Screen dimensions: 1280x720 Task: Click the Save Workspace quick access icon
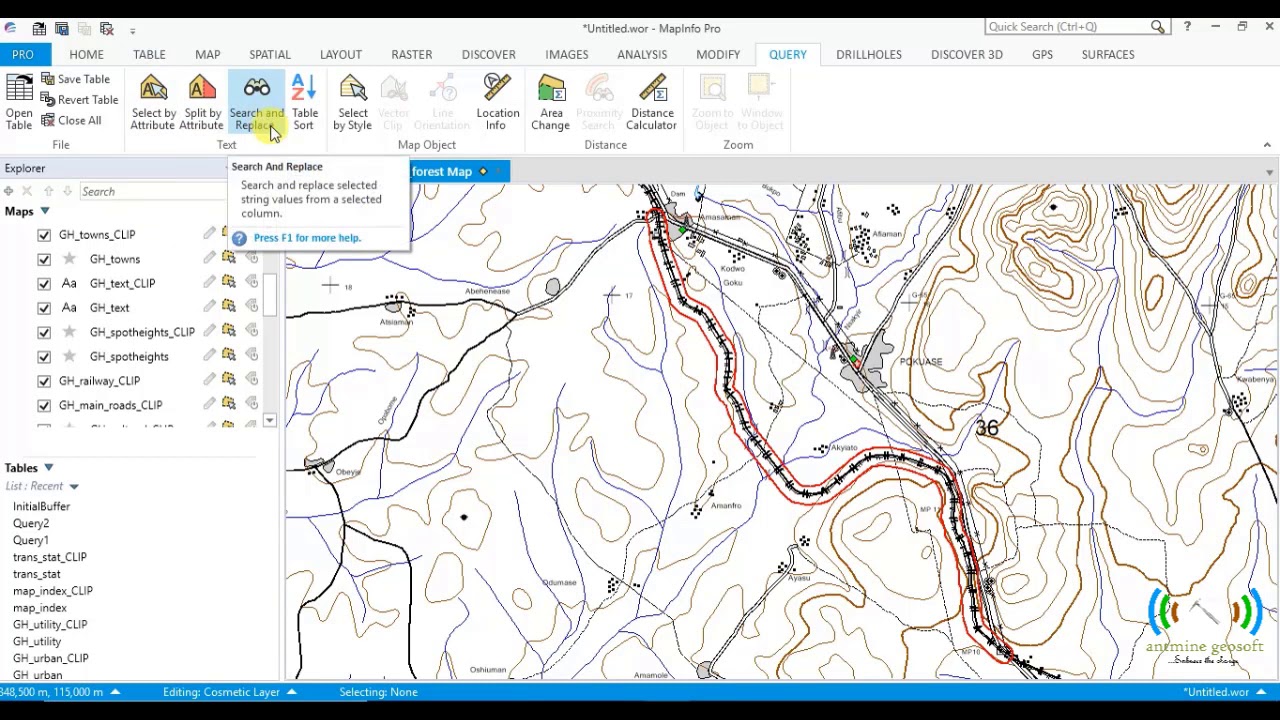click(61, 28)
